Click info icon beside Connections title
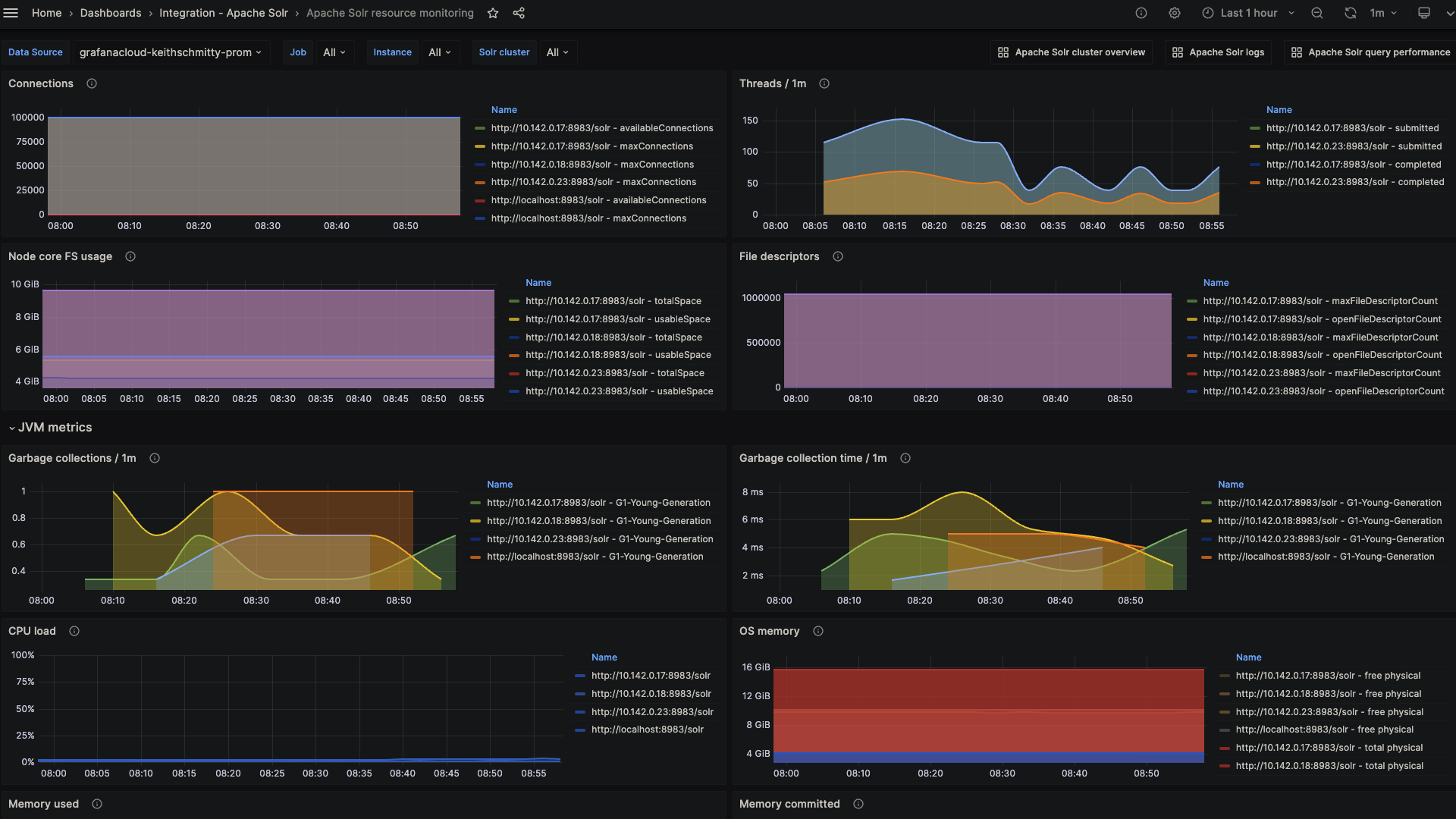 92,83
